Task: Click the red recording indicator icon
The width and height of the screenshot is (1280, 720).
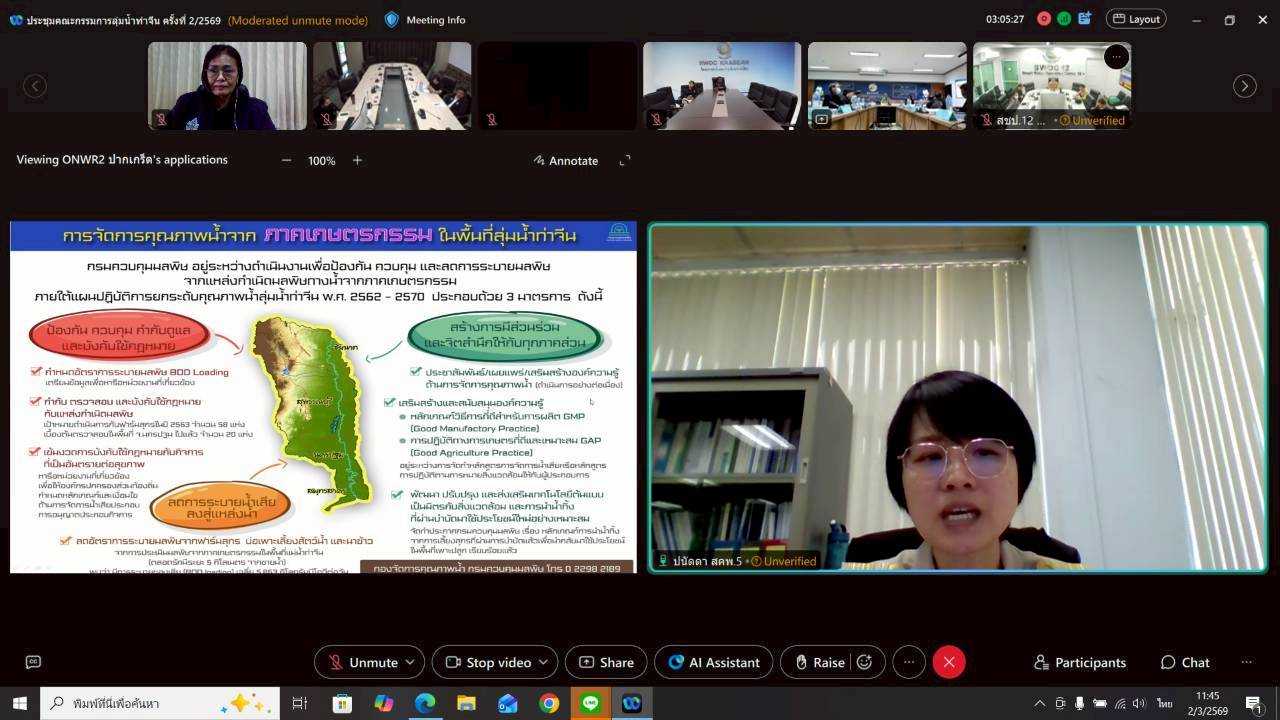Action: [1044, 19]
